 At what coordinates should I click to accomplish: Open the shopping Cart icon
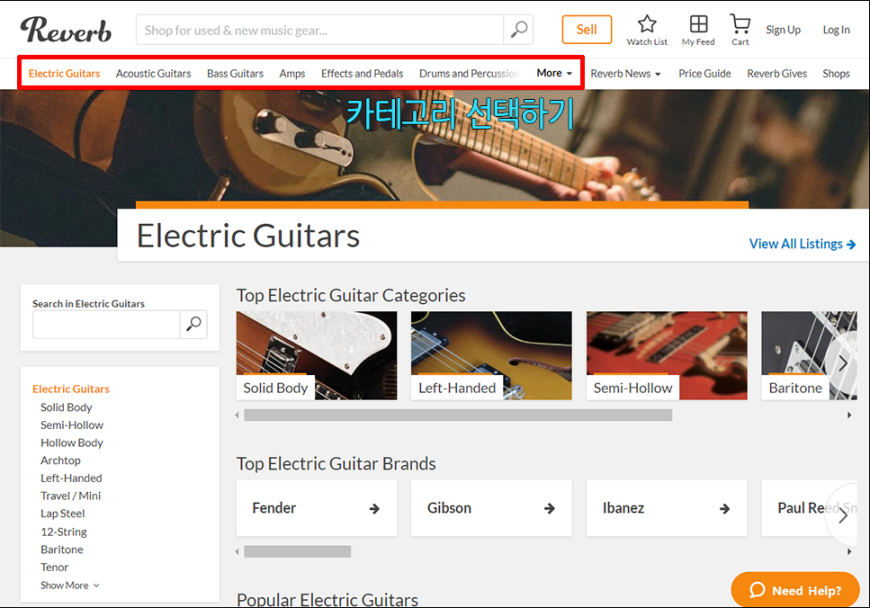point(740,24)
